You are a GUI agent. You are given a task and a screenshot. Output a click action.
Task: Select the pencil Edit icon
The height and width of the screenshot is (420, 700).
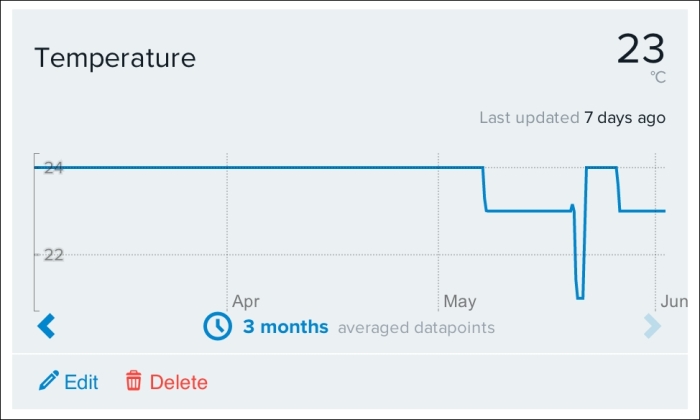point(49,380)
